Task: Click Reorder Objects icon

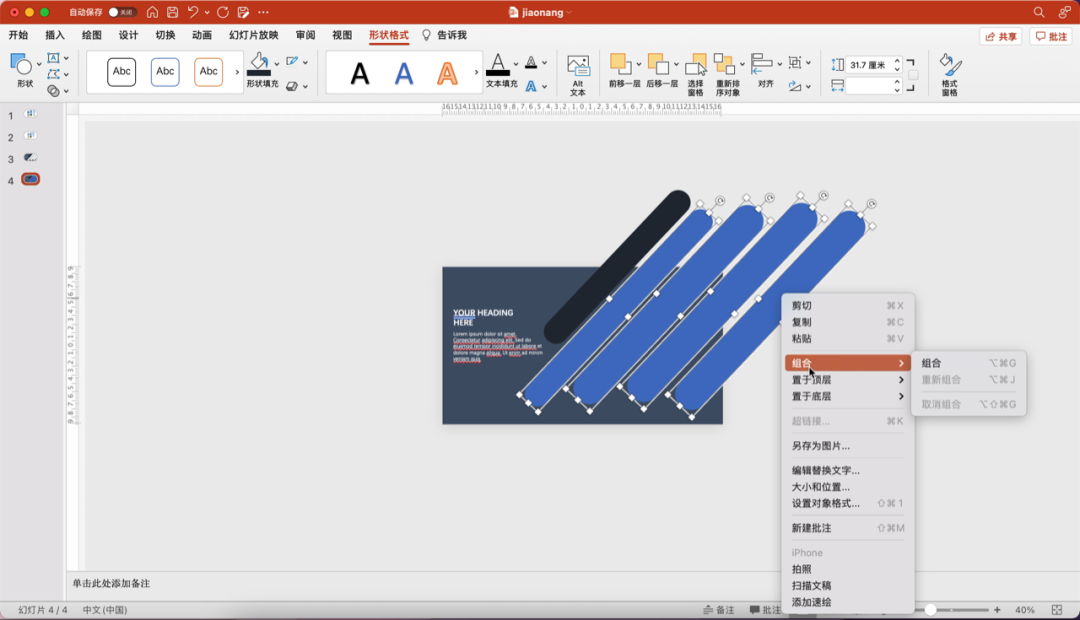Action: (724, 64)
